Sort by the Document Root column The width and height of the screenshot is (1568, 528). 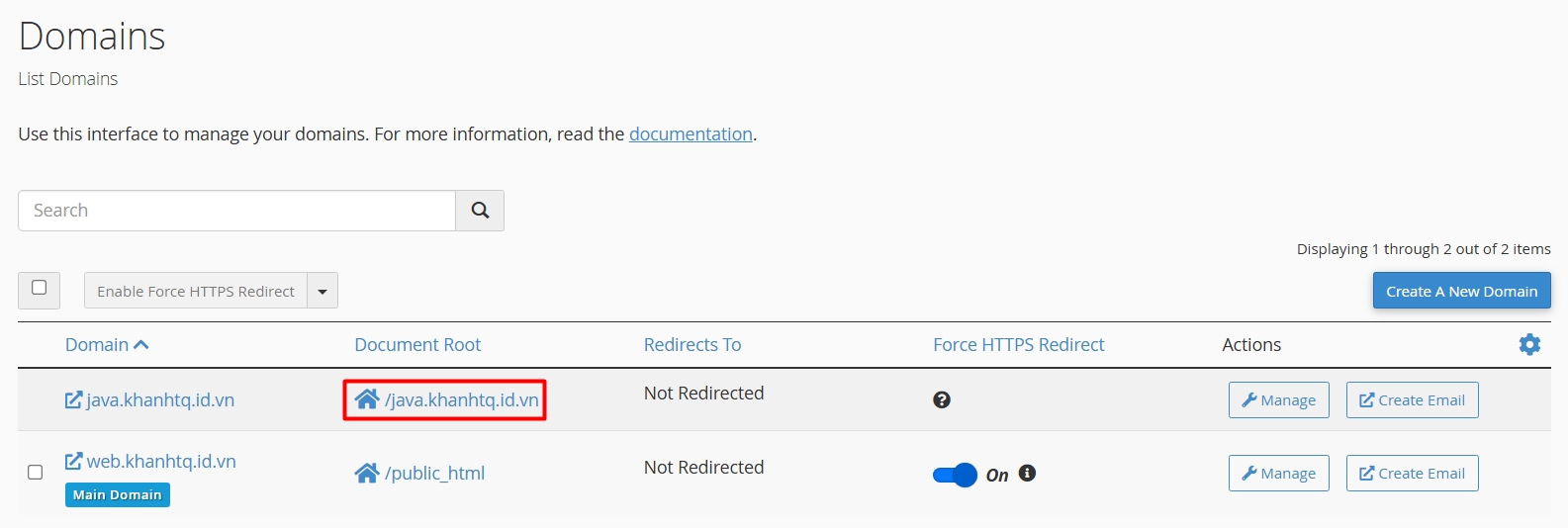coord(417,345)
